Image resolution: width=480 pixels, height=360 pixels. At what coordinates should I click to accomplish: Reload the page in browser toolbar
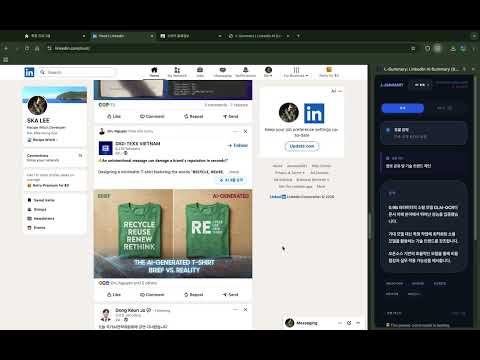[27, 48]
